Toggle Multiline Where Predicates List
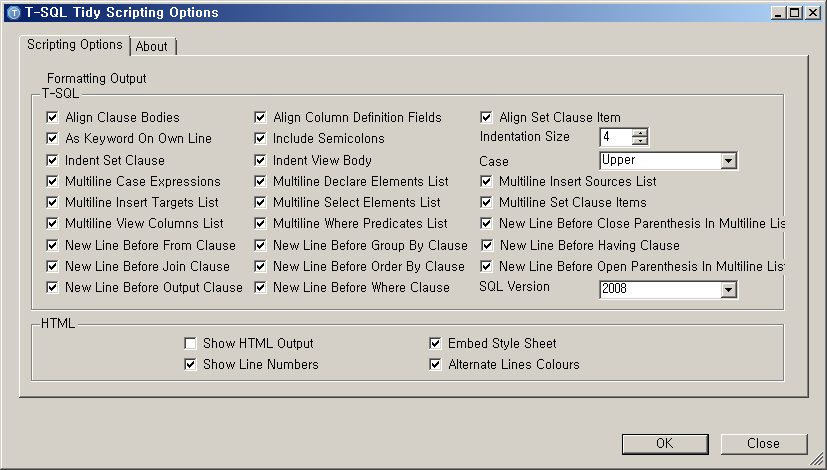Viewport: 827px width, 470px height. point(260,224)
